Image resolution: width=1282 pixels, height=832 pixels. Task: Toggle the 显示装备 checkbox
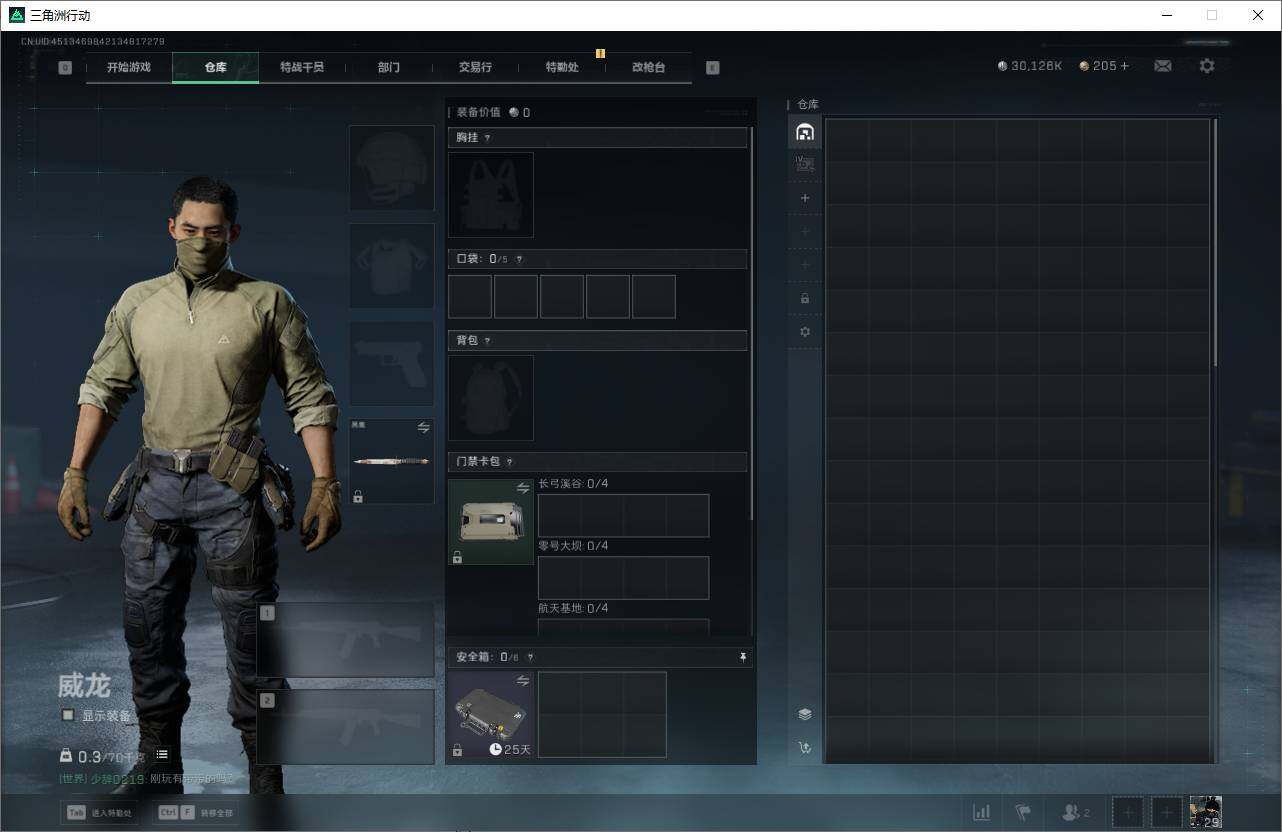coord(68,715)
